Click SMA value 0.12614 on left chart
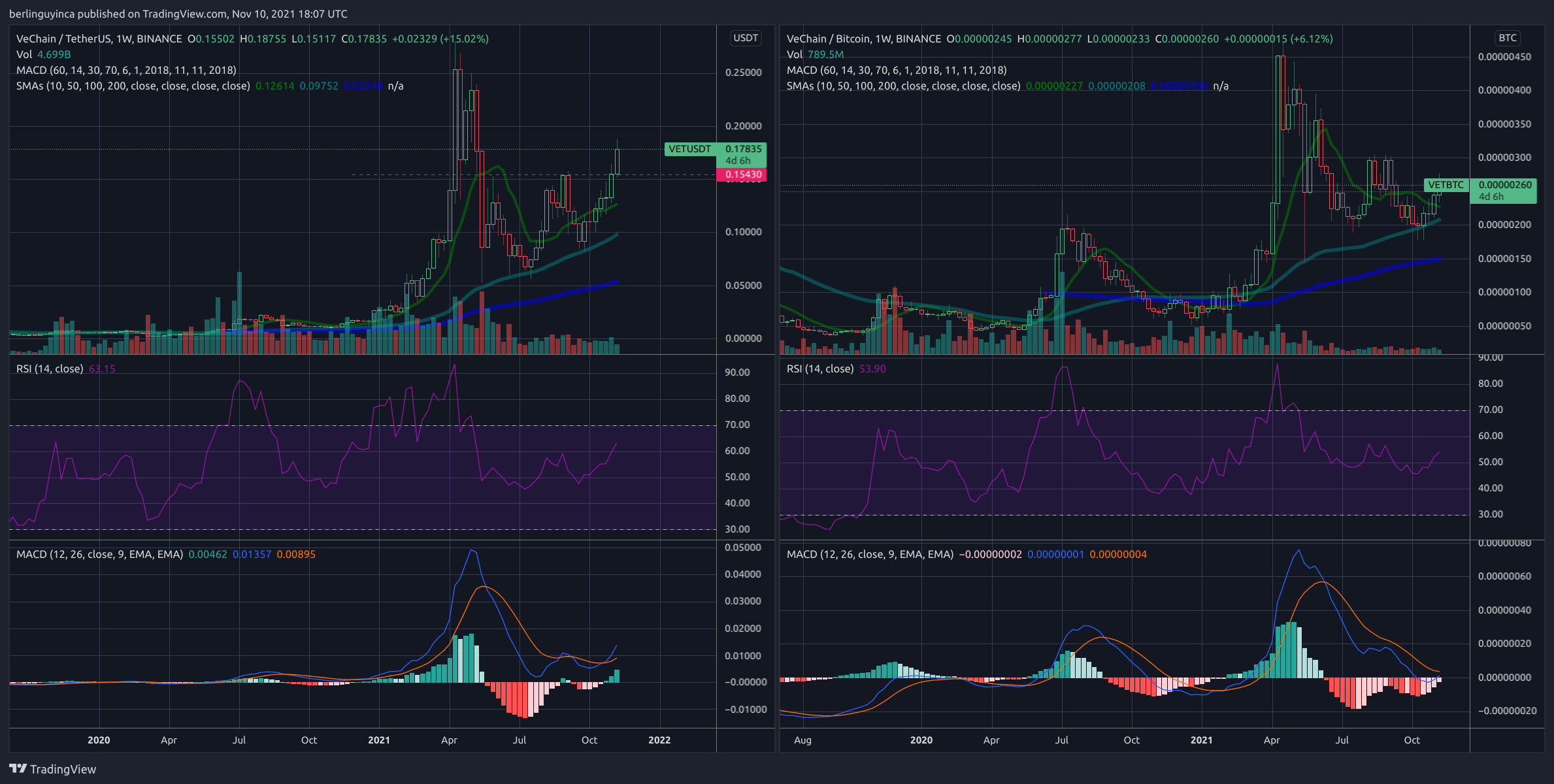 click(274, 86)
